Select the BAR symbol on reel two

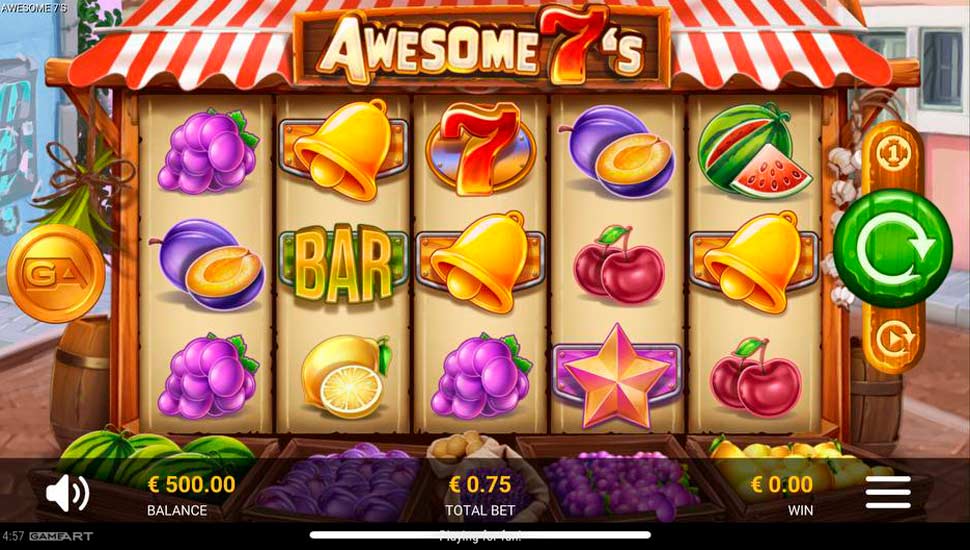coord(343,263)
